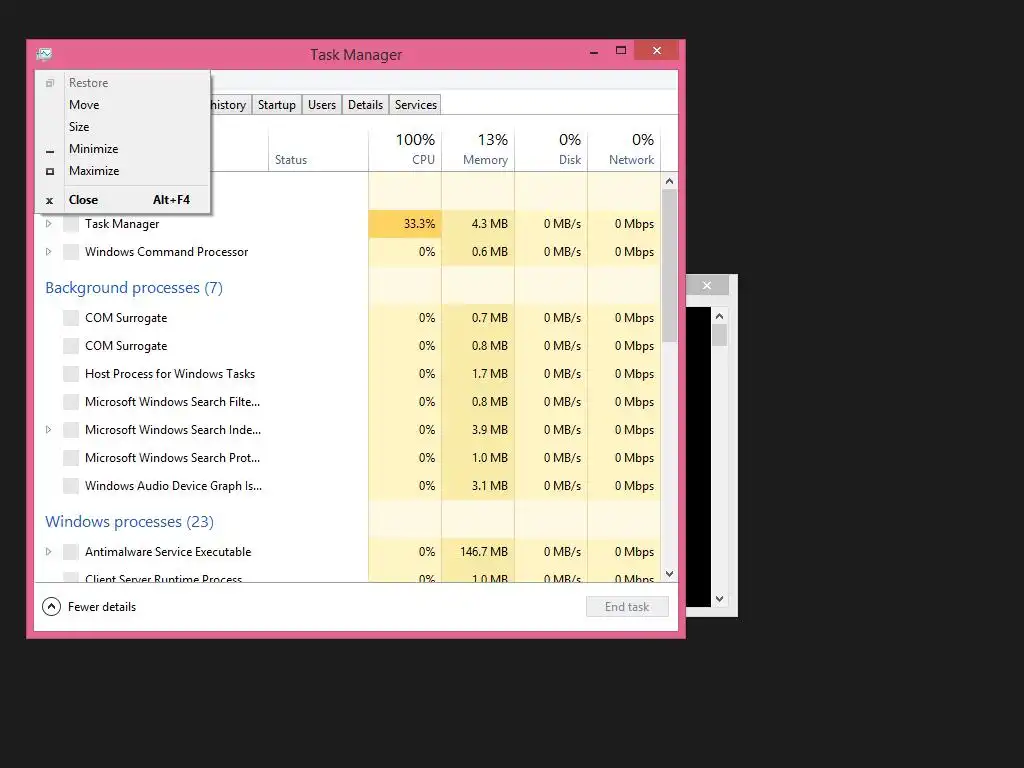Go to the Services tab
This screenshot has height=768, width=1024.
tap(415, 105)
